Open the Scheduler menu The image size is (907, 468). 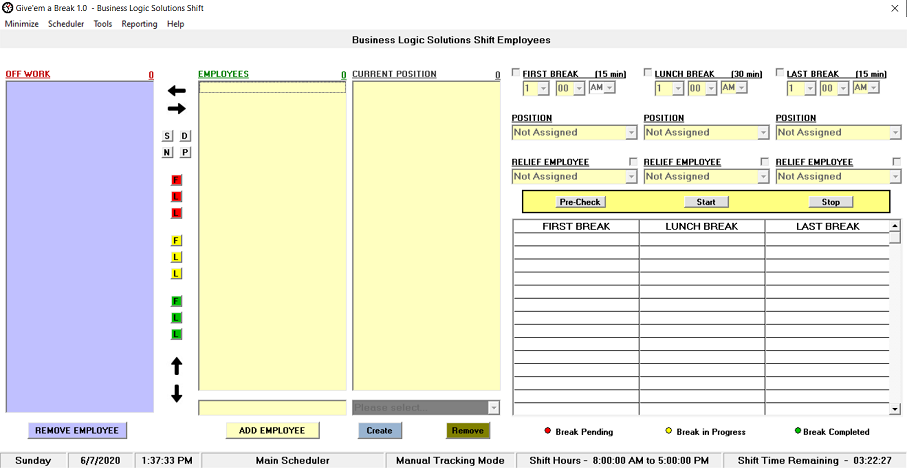pyautogui.click(x=66, y=24)
